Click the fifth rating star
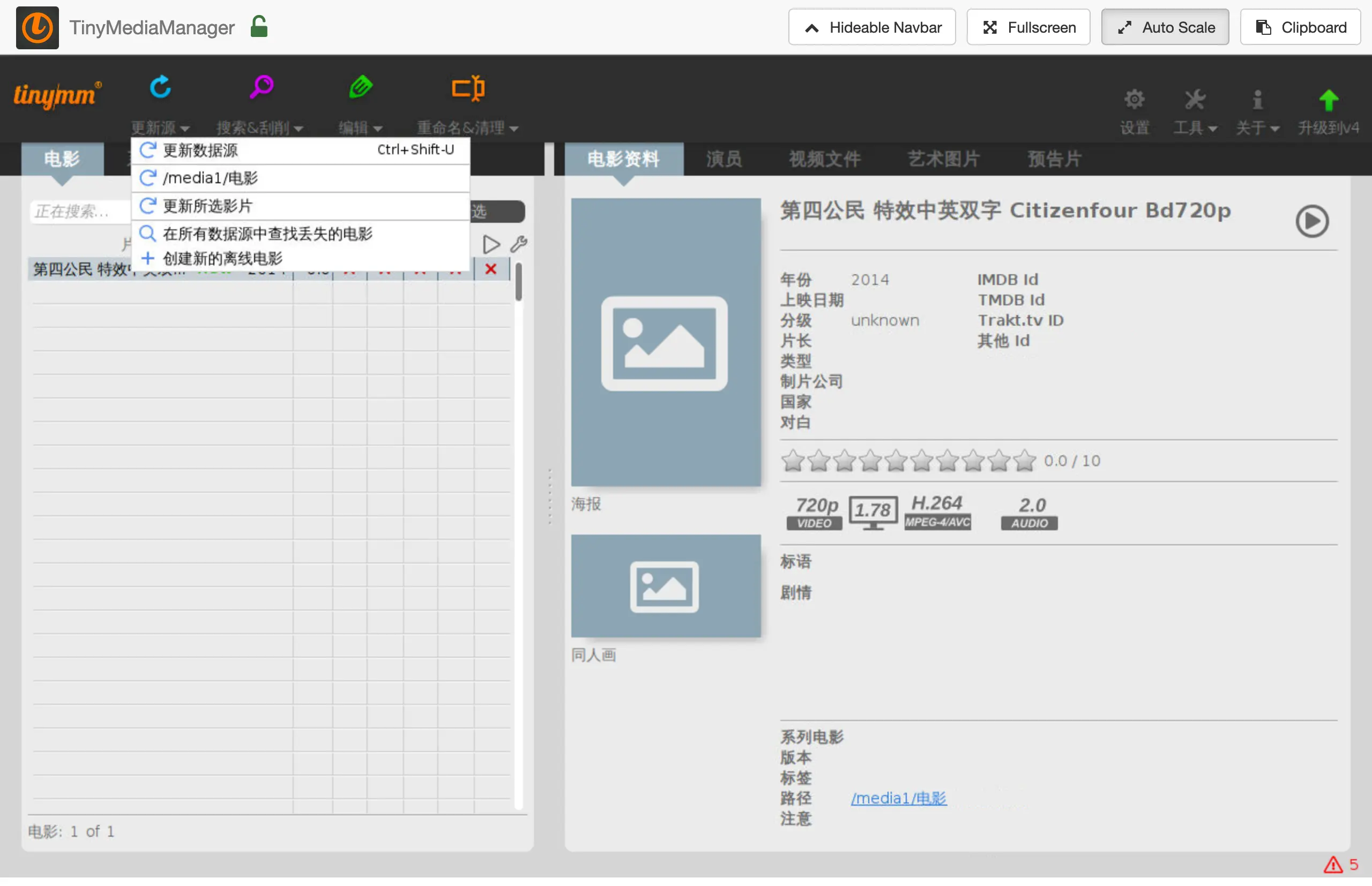The image size is (1372, 886). pos(896,460)
